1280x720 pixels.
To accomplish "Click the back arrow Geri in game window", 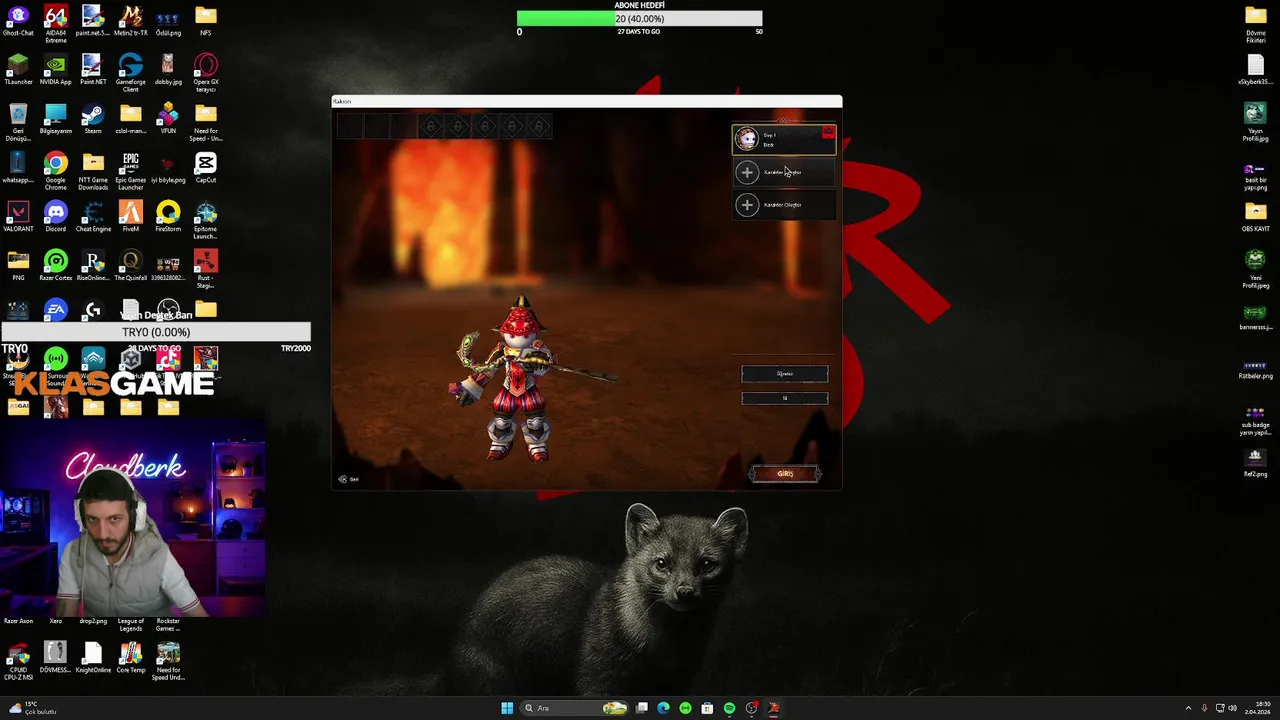I will point(348,479).
